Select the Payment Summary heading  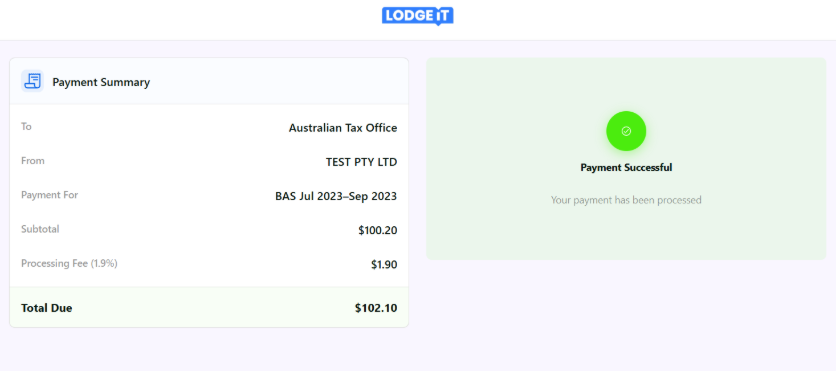tap(101, 82)
